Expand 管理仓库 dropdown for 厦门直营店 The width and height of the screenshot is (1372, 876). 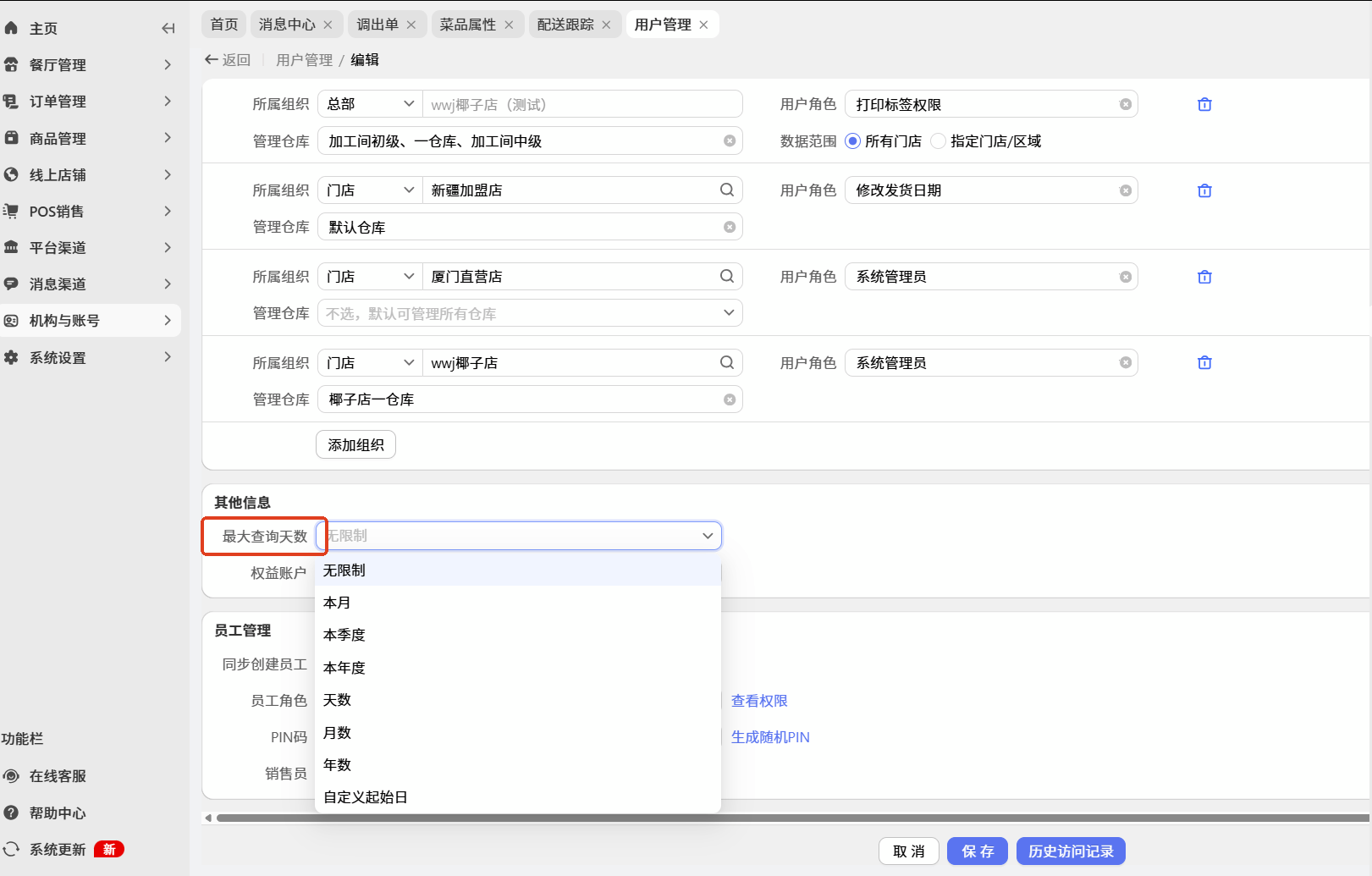[x=728, y=313]
